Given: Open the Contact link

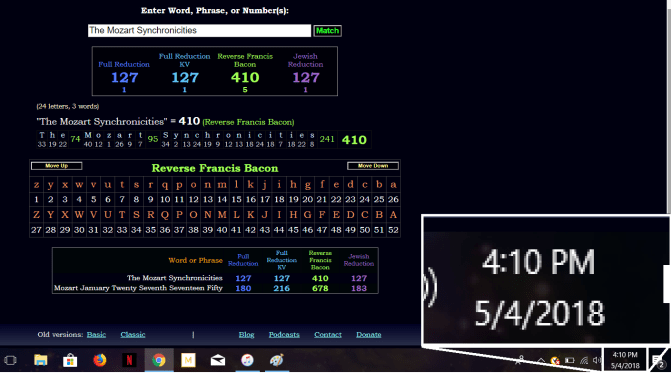Looking at the screenshot, I should (x=328, y=335).
